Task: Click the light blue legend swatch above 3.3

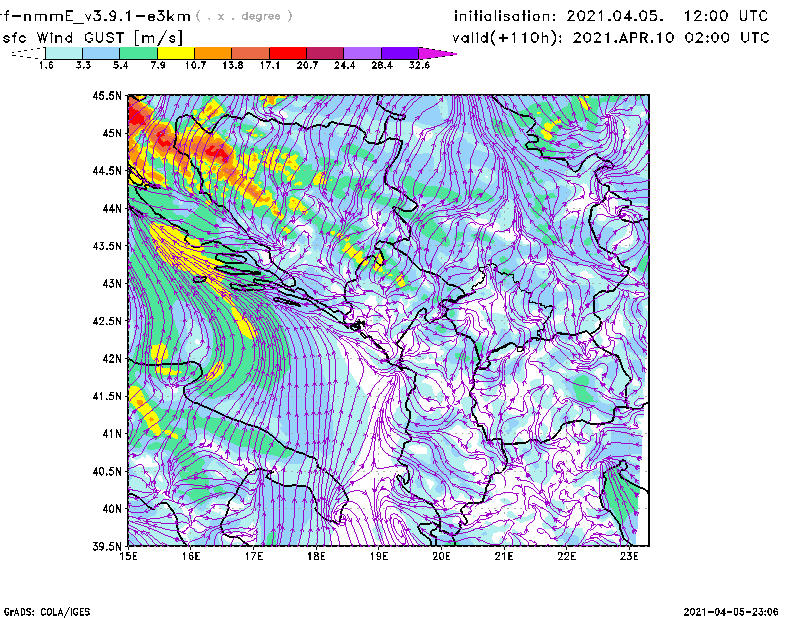Action: coord(101,53)
